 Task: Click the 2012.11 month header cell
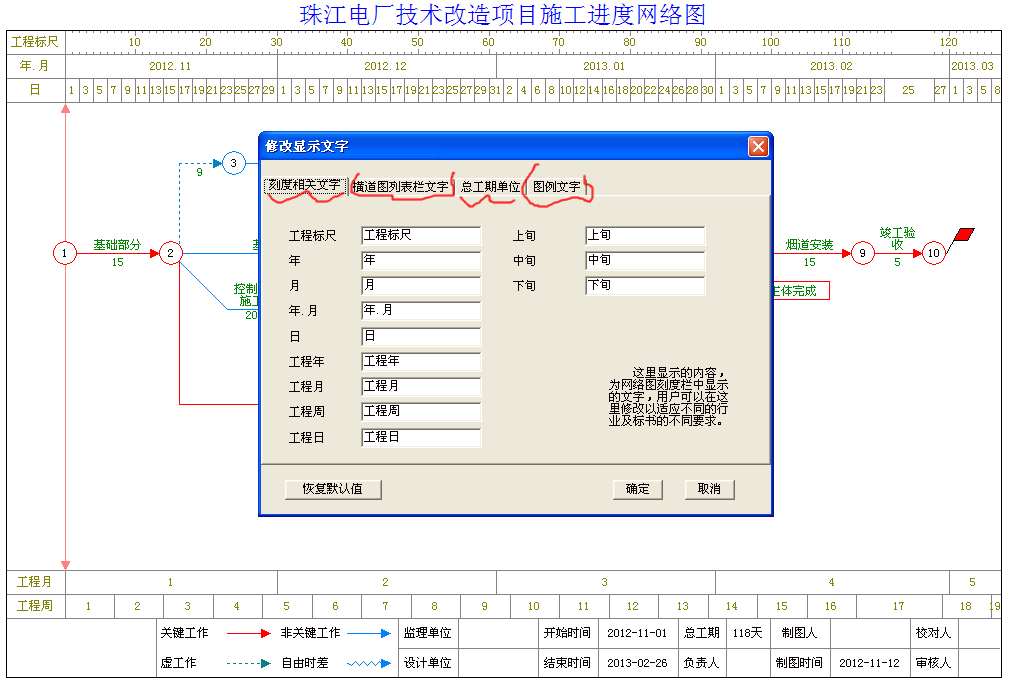[171, 66]
